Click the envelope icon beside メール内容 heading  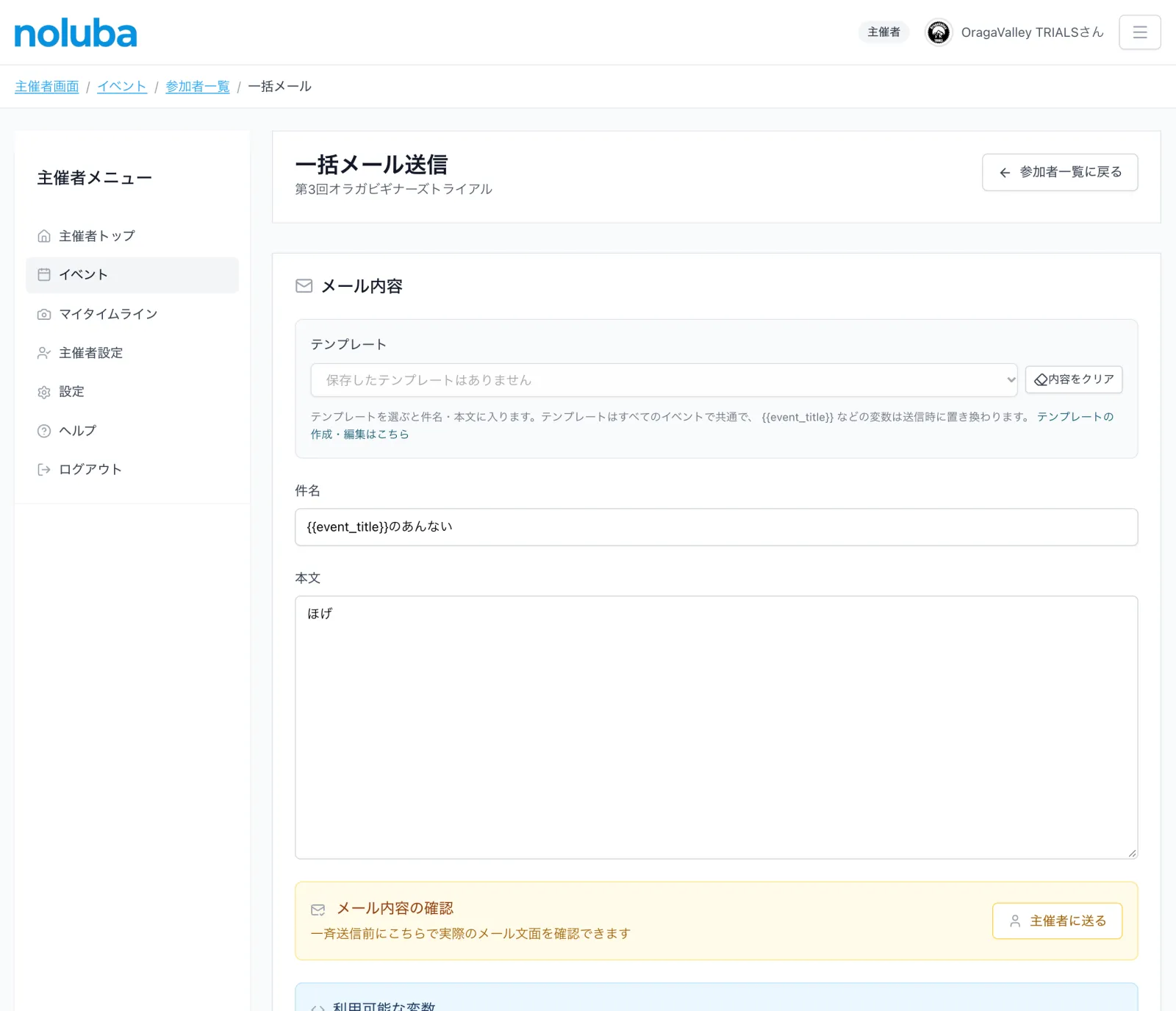pyautogui.click(x=304, y=286)
